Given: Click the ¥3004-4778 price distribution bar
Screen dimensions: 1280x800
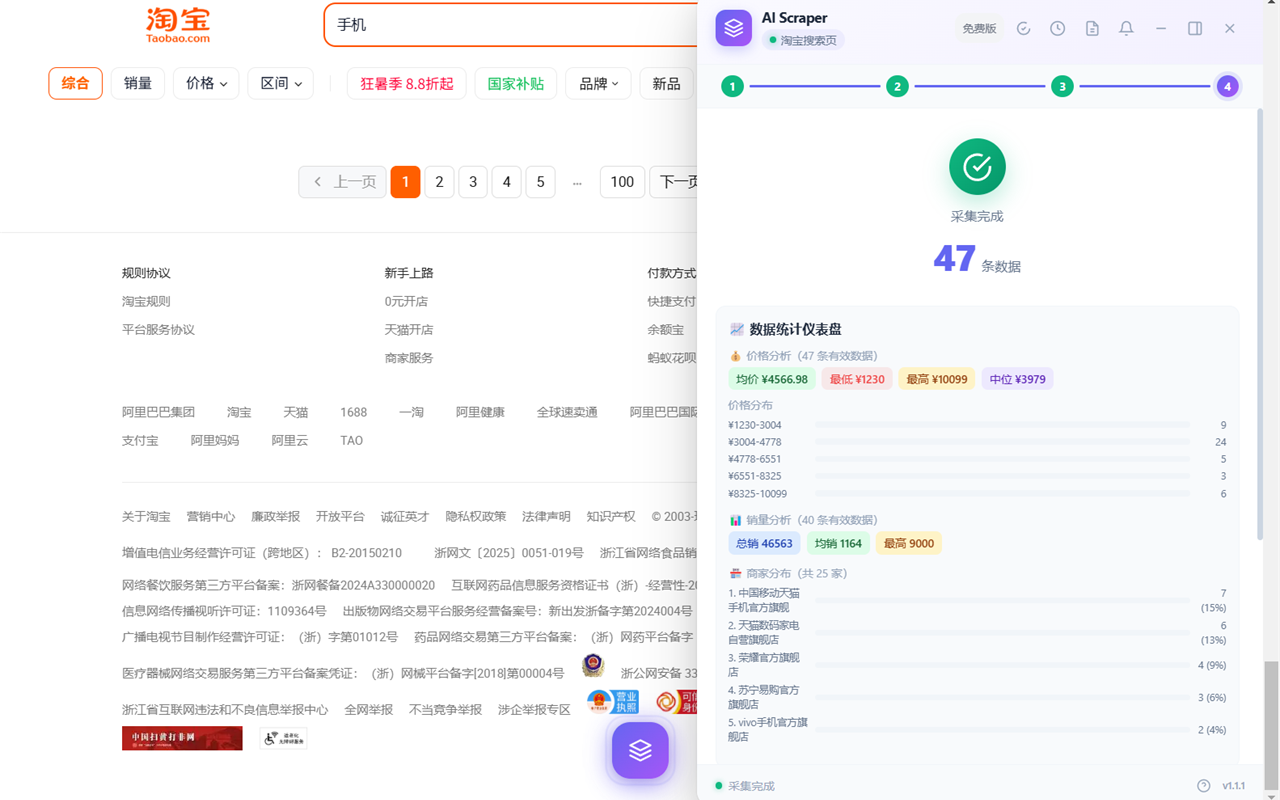Looking at the screenshot, I should (1003, 442).
